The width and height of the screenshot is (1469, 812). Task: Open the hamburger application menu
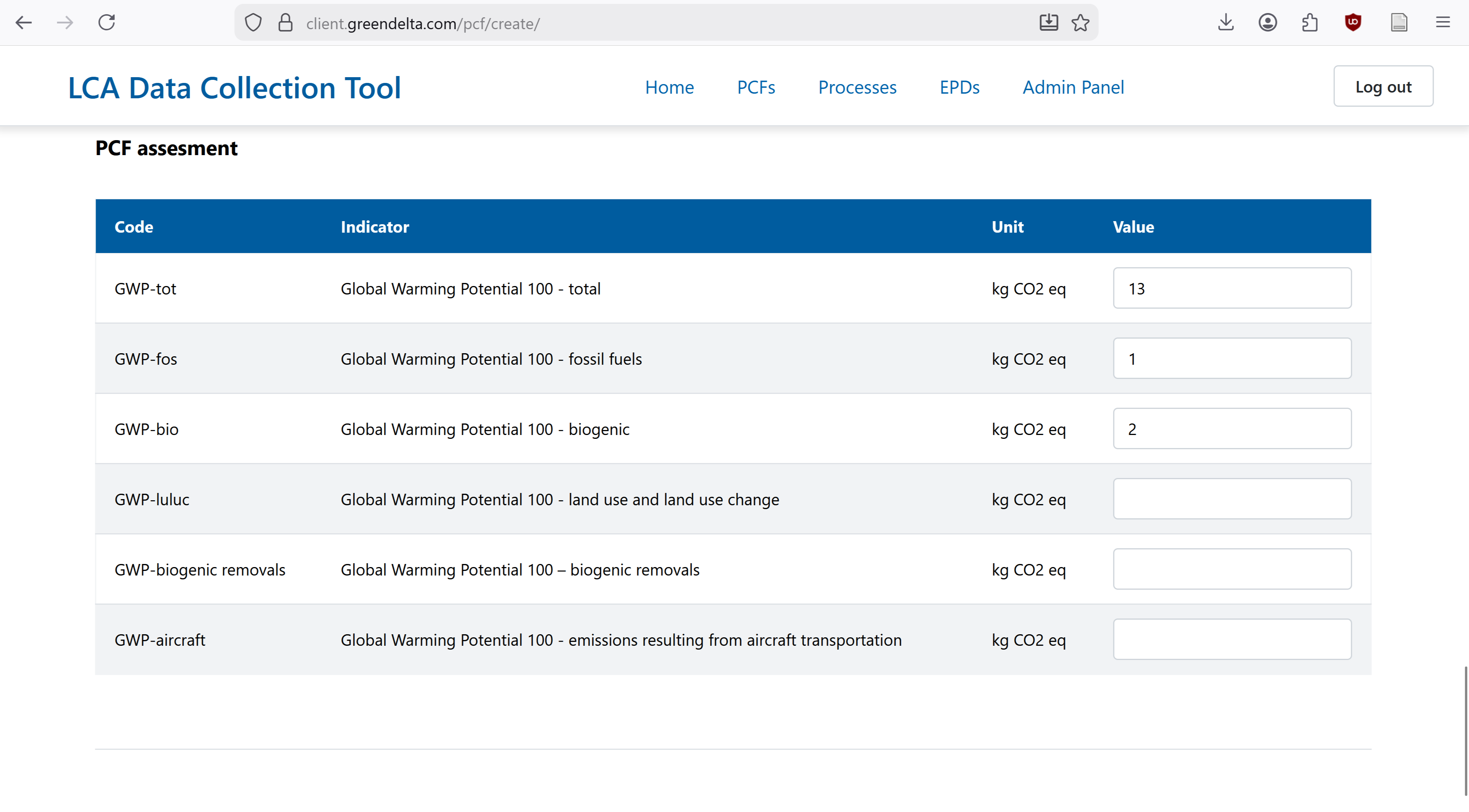pyautogui.click(x=1443, y=23)
